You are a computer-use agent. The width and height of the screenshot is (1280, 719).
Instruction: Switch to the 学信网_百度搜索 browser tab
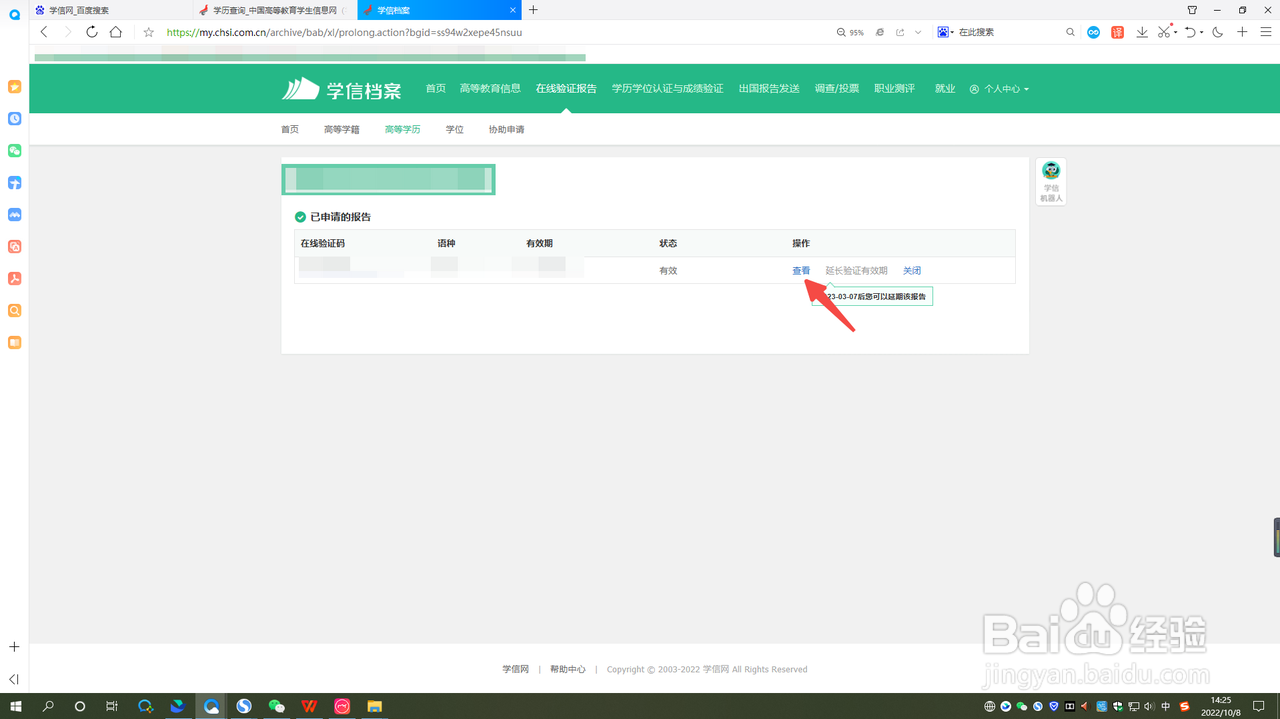click(x=80, y=10)
